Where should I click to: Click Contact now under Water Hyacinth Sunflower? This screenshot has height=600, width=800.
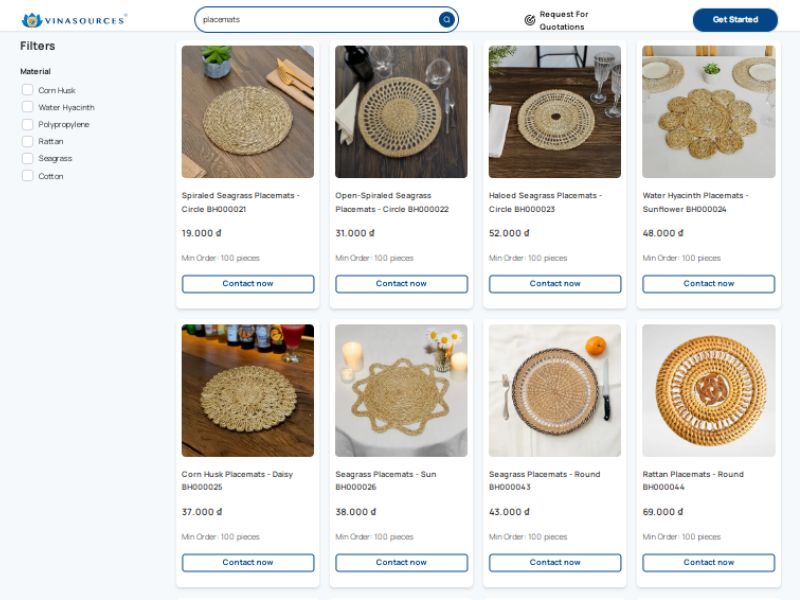point(708,284)
